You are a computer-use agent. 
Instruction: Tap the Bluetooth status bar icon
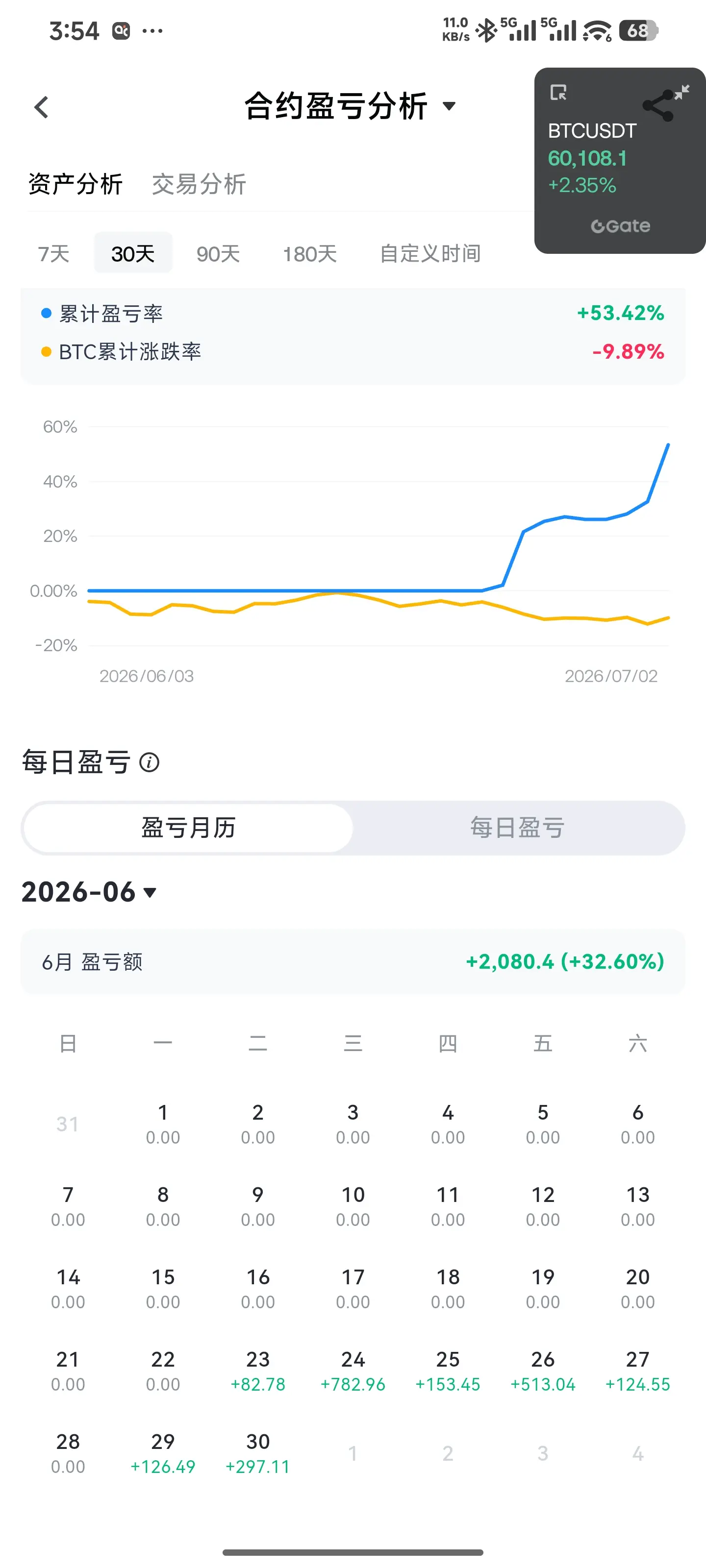[x=486, y=30]
